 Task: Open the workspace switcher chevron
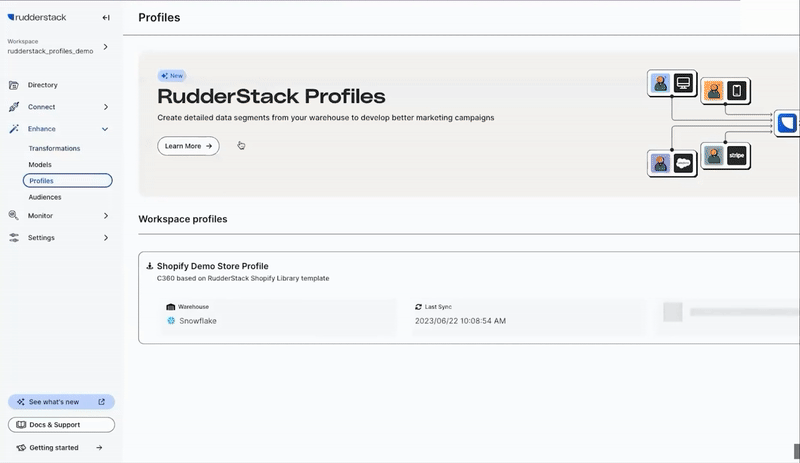[106, 46]
